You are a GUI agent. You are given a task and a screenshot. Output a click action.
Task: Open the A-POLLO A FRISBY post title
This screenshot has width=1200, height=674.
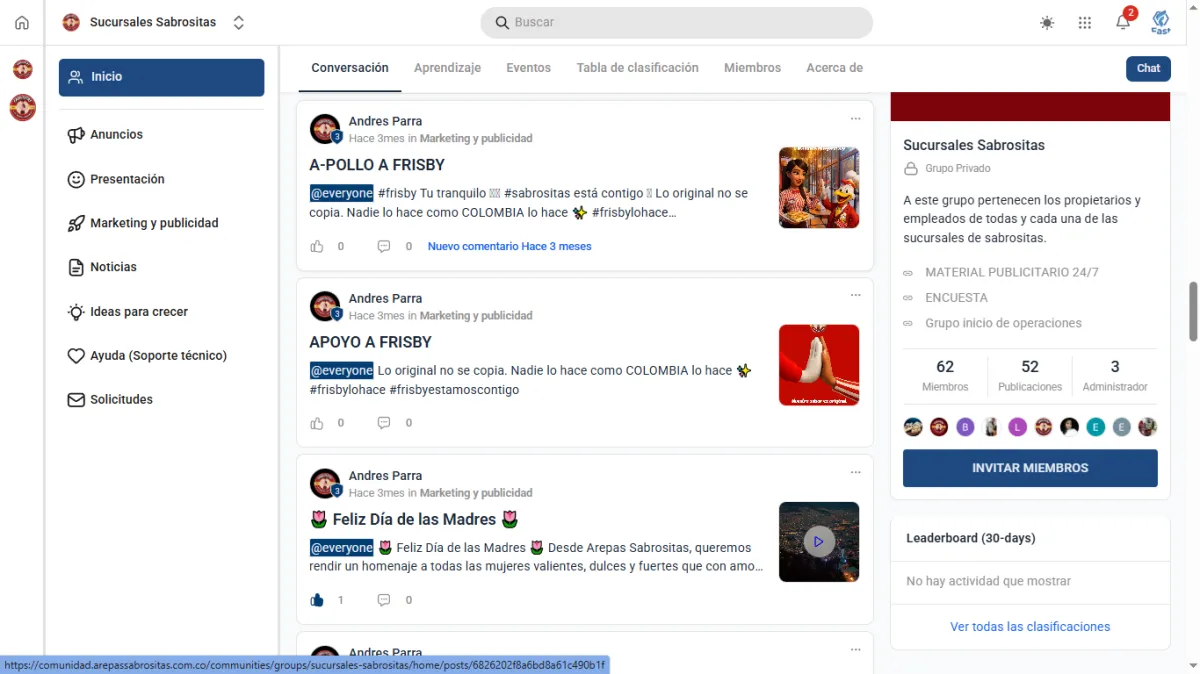click(377, 165)
